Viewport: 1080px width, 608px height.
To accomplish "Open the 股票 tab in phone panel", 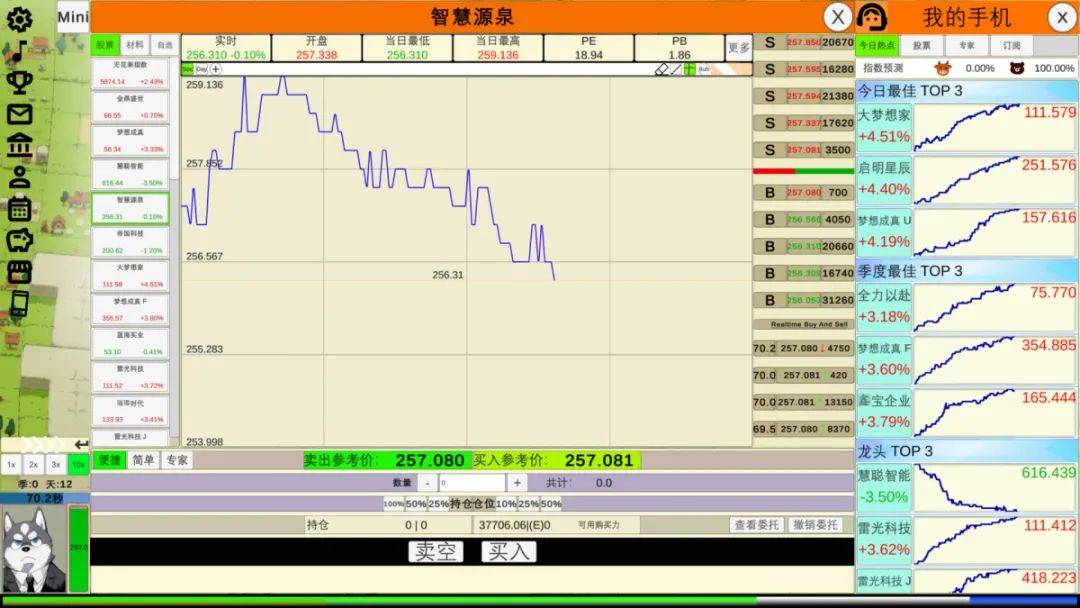I will [922, 45].
